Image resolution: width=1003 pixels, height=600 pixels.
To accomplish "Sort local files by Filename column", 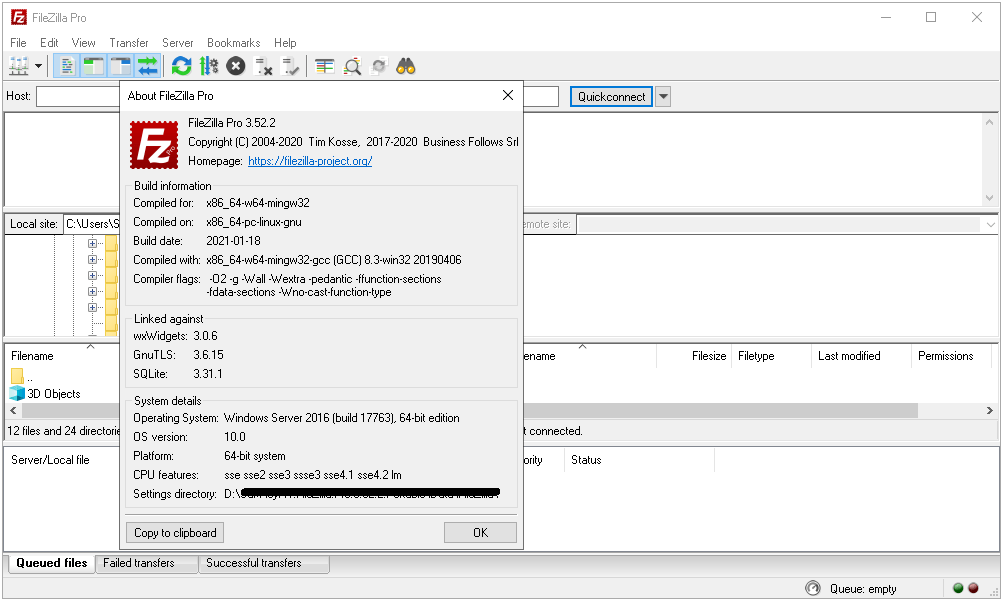I will point(62,356).
